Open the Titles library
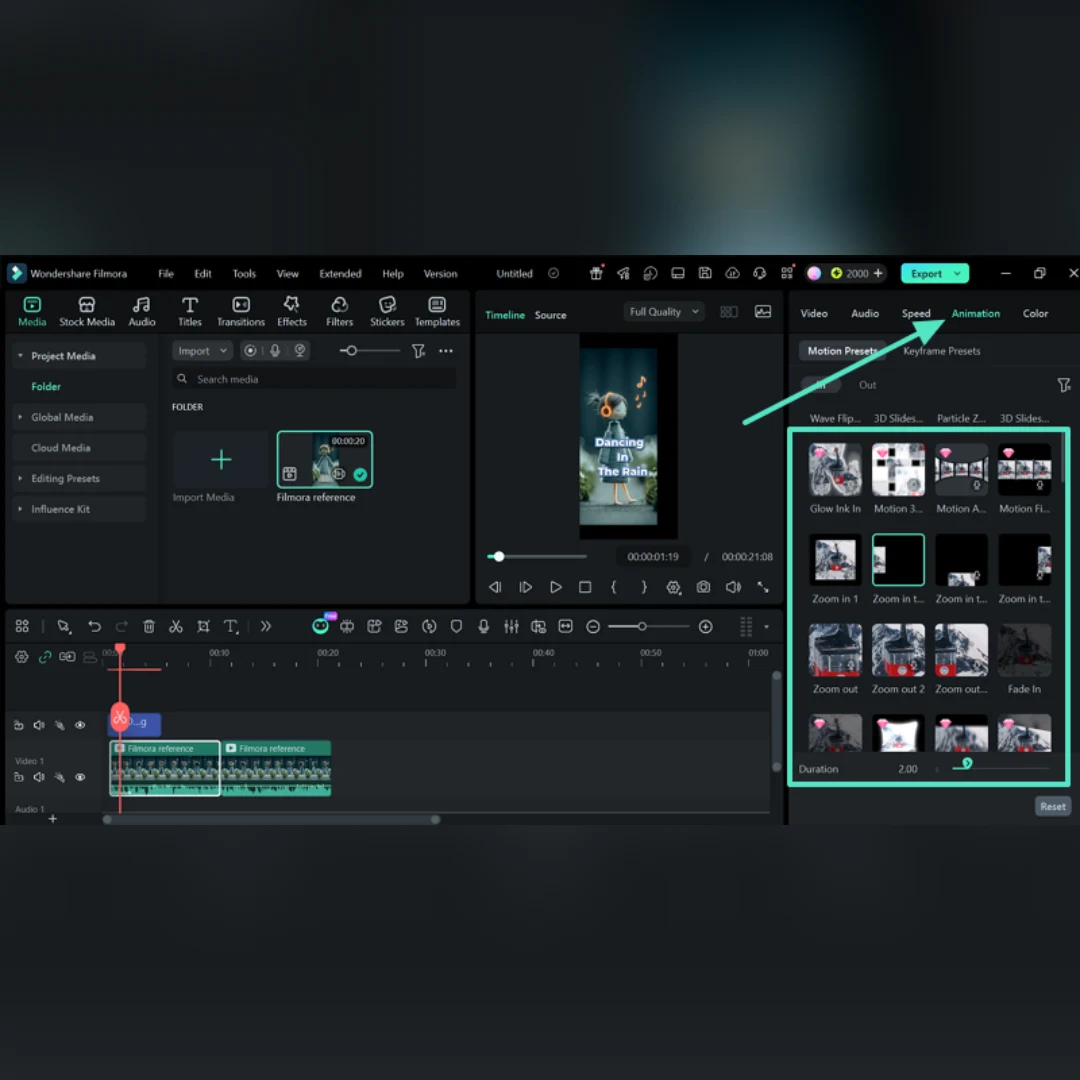This screenshot has width=1080, height=1080. tap(189, 311)
